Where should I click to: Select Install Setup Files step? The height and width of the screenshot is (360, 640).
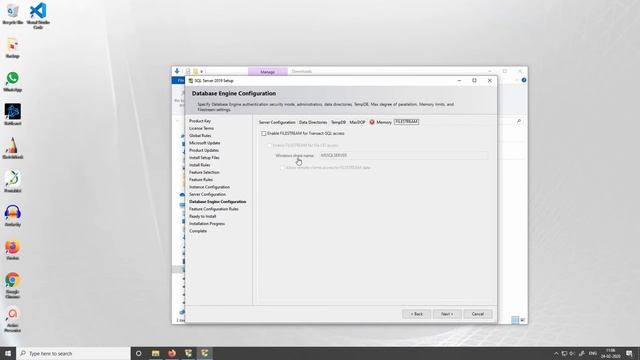(x=204, y=158)
